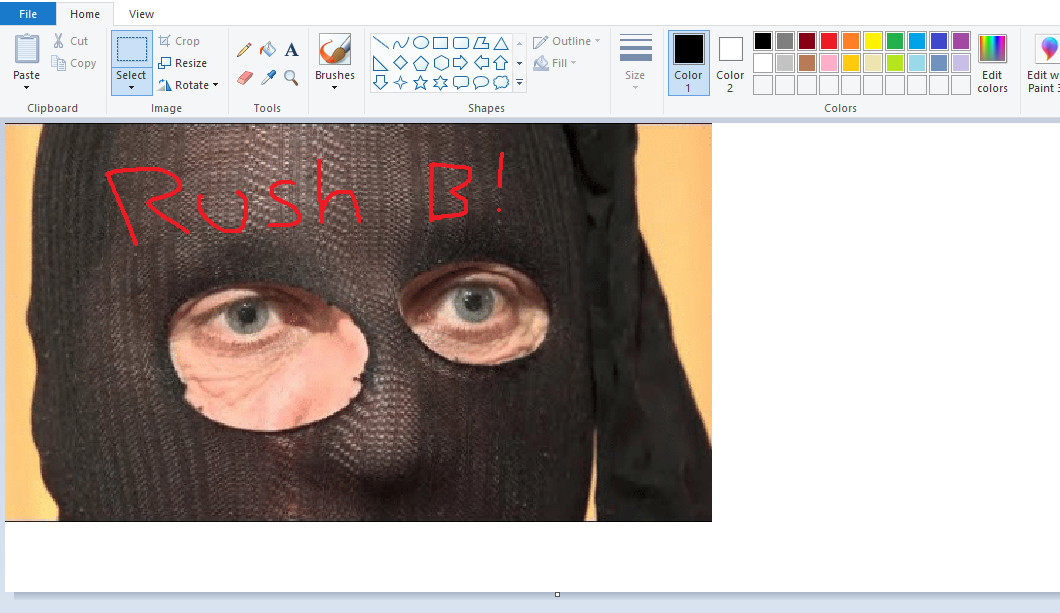Viewport: 1060px width, 613px height.
Task: Open the Brushes dropdown arrow
Action: coord(335,88)
